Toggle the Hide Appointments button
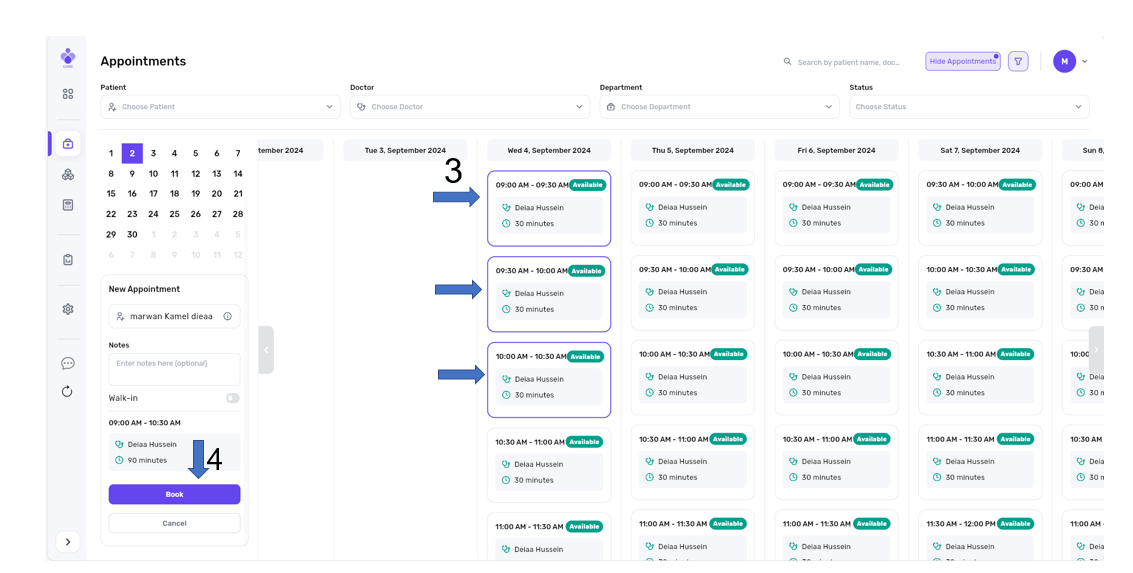The height and width of the screenshot is (573, 1133). (x=962, y=62)
